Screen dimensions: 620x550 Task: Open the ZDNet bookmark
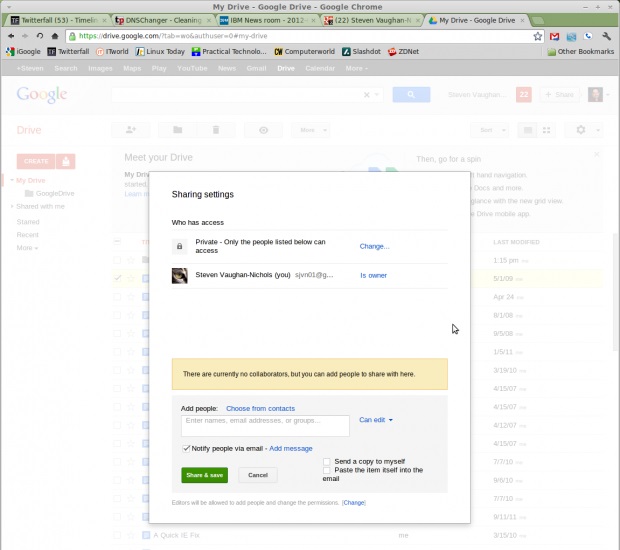pyautogui.click(x=403, y=51)
